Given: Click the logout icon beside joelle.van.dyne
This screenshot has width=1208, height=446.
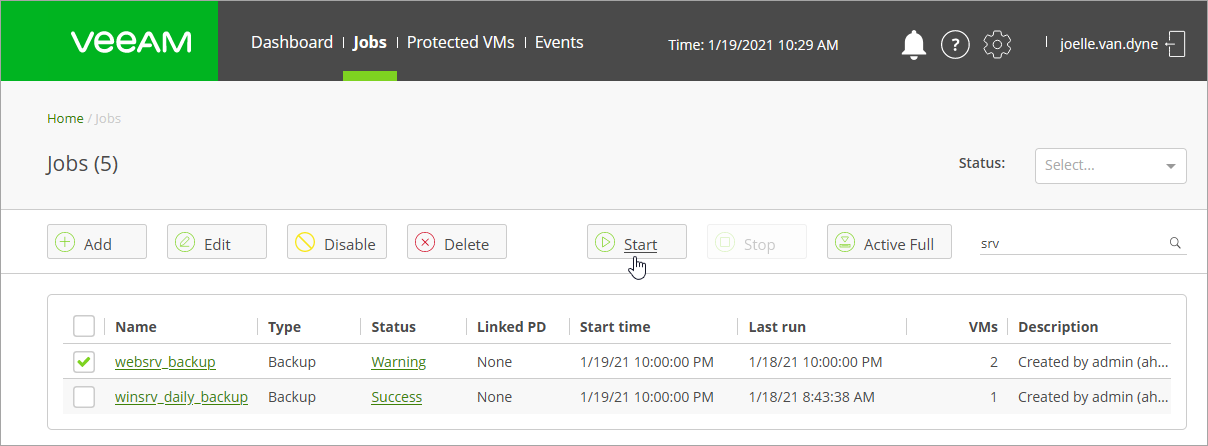Looking at the screenshot, I should coord(1176,44).
